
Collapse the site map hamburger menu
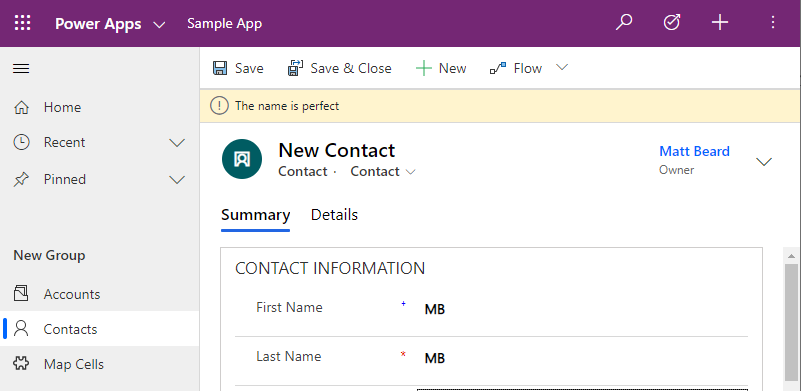click(21, 68)
